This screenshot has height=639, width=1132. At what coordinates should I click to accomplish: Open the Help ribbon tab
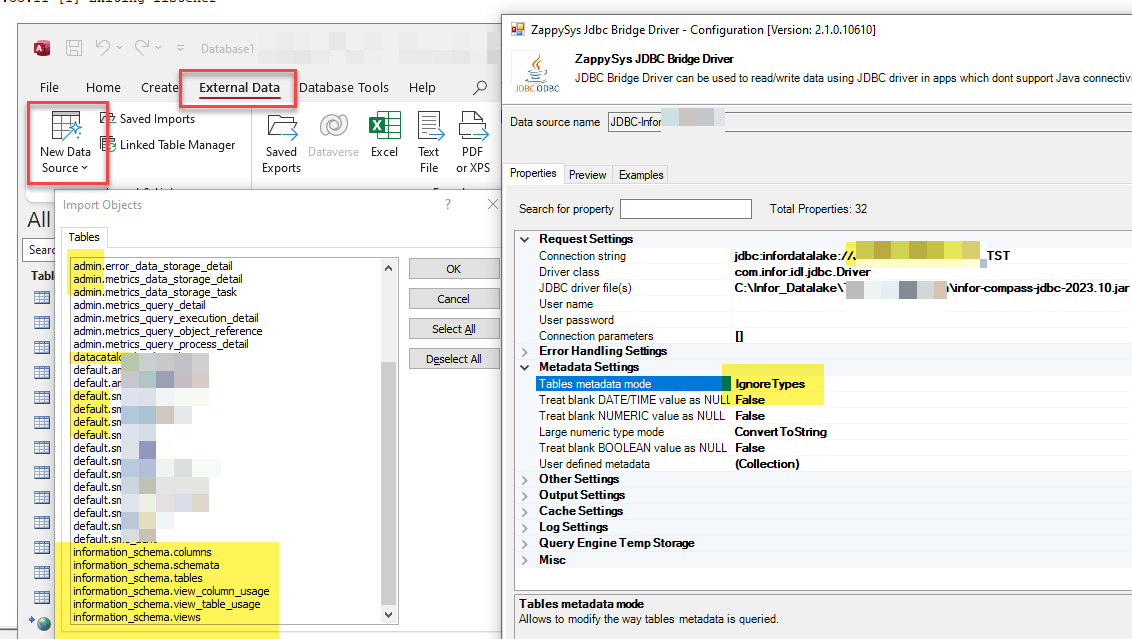click(422, 87)
